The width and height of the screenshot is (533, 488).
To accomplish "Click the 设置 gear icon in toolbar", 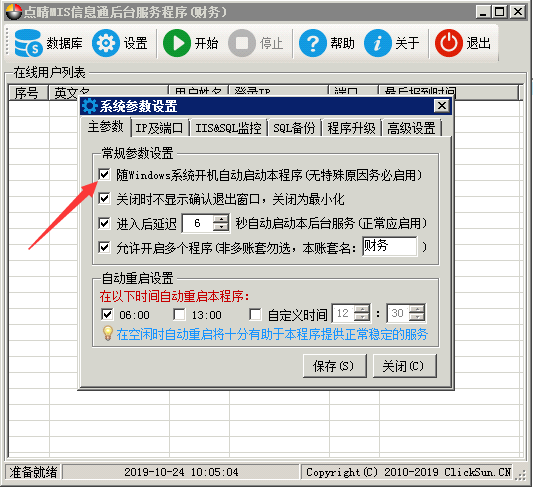I will pos(106,43).
